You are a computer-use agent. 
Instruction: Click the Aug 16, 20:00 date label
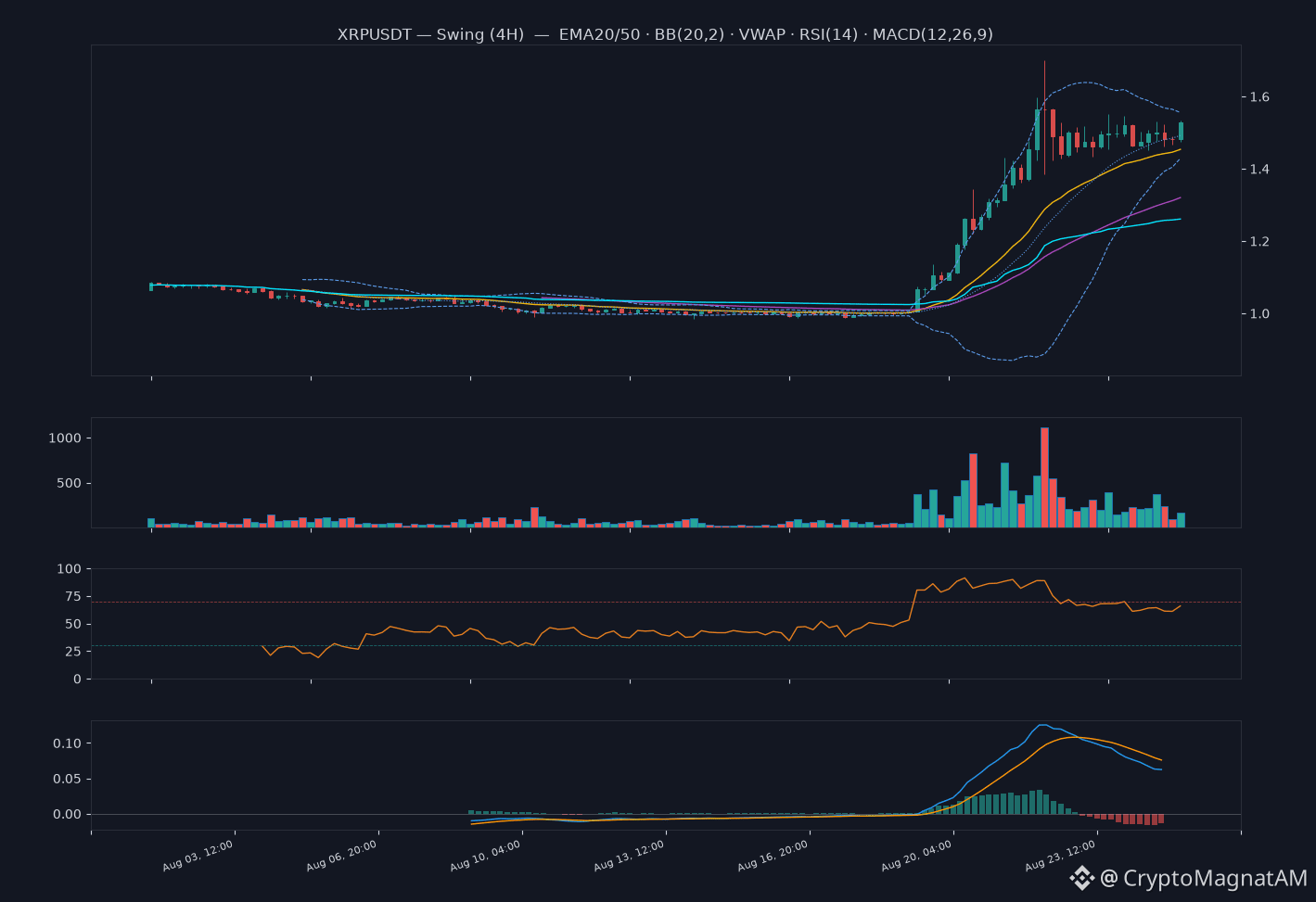(773, 856)
